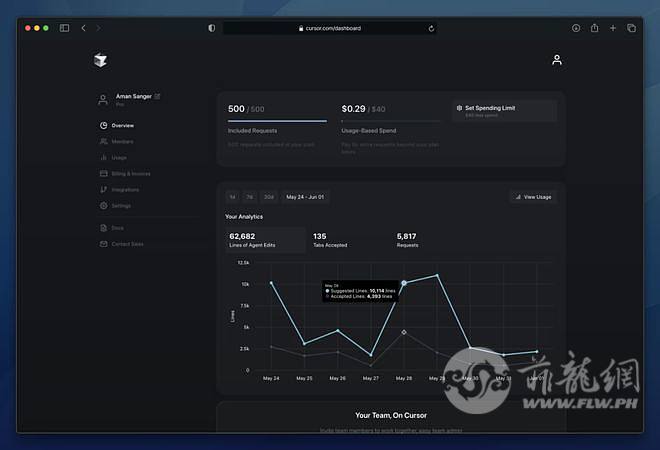Go forward with Safari forward arrow

point(98,28)
